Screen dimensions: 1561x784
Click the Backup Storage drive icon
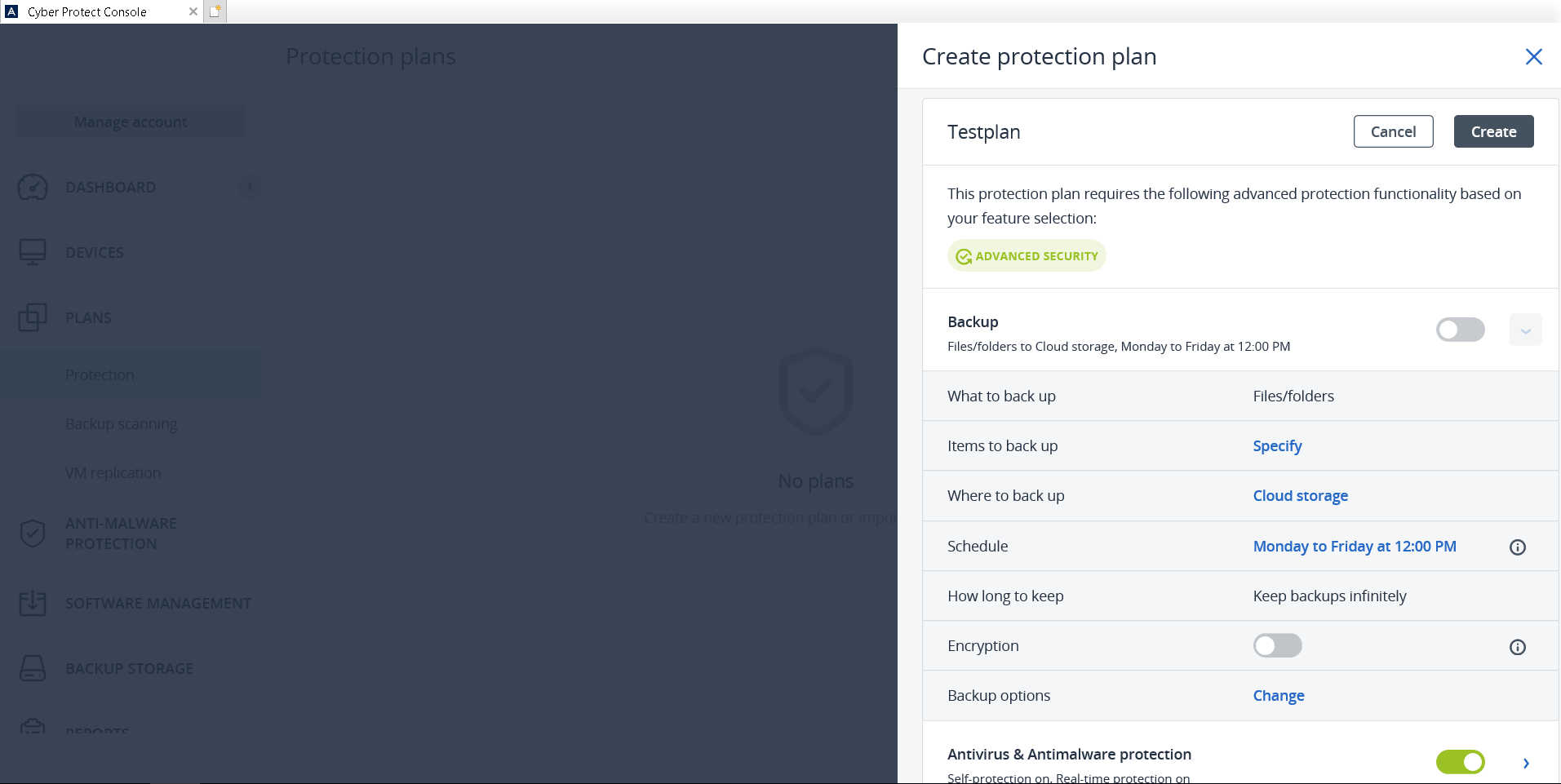pos(33,668)
